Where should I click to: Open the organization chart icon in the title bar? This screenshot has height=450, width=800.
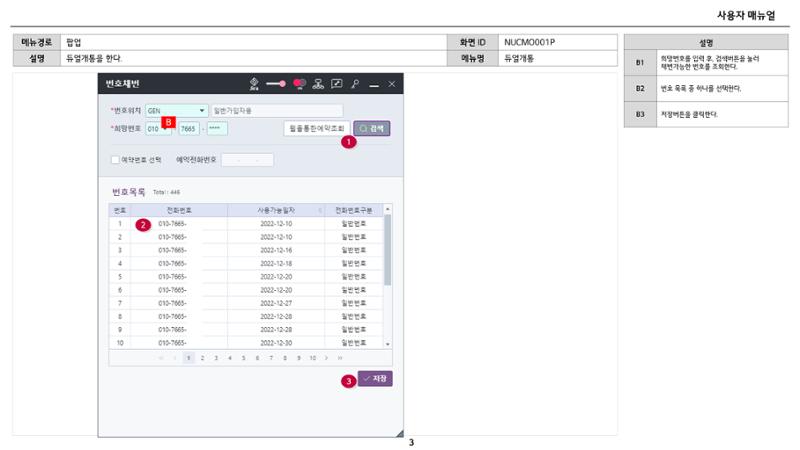click(318, 84)
